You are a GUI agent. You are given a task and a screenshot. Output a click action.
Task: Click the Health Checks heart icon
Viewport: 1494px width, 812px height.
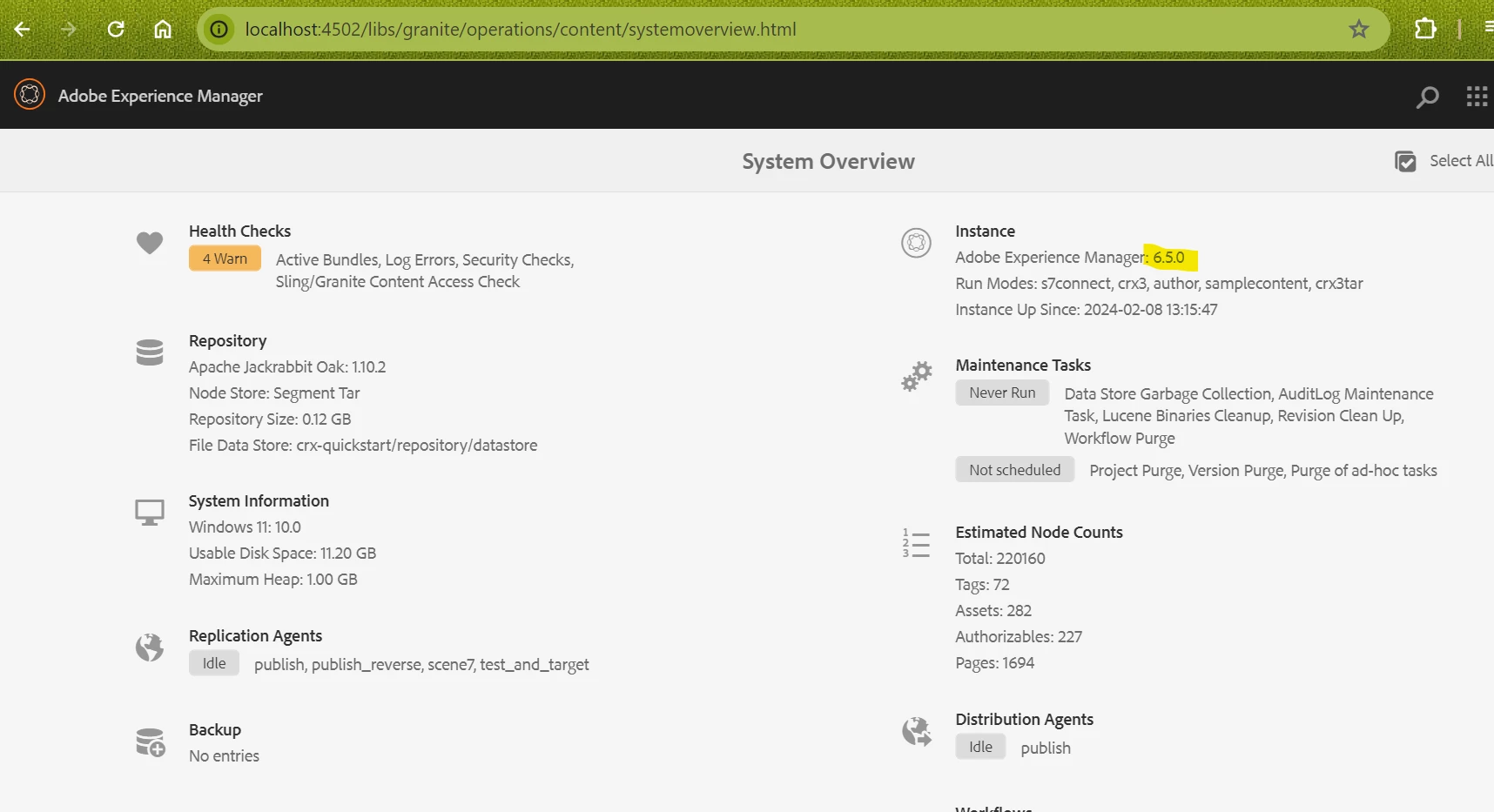pyautogui.click(x=150, y=243)
